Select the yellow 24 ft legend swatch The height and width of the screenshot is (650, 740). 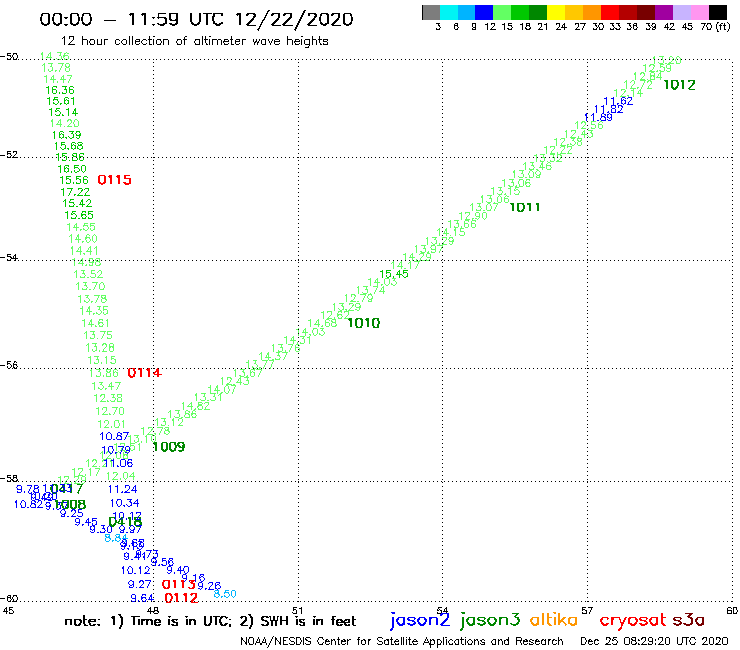tap(556, 12)
